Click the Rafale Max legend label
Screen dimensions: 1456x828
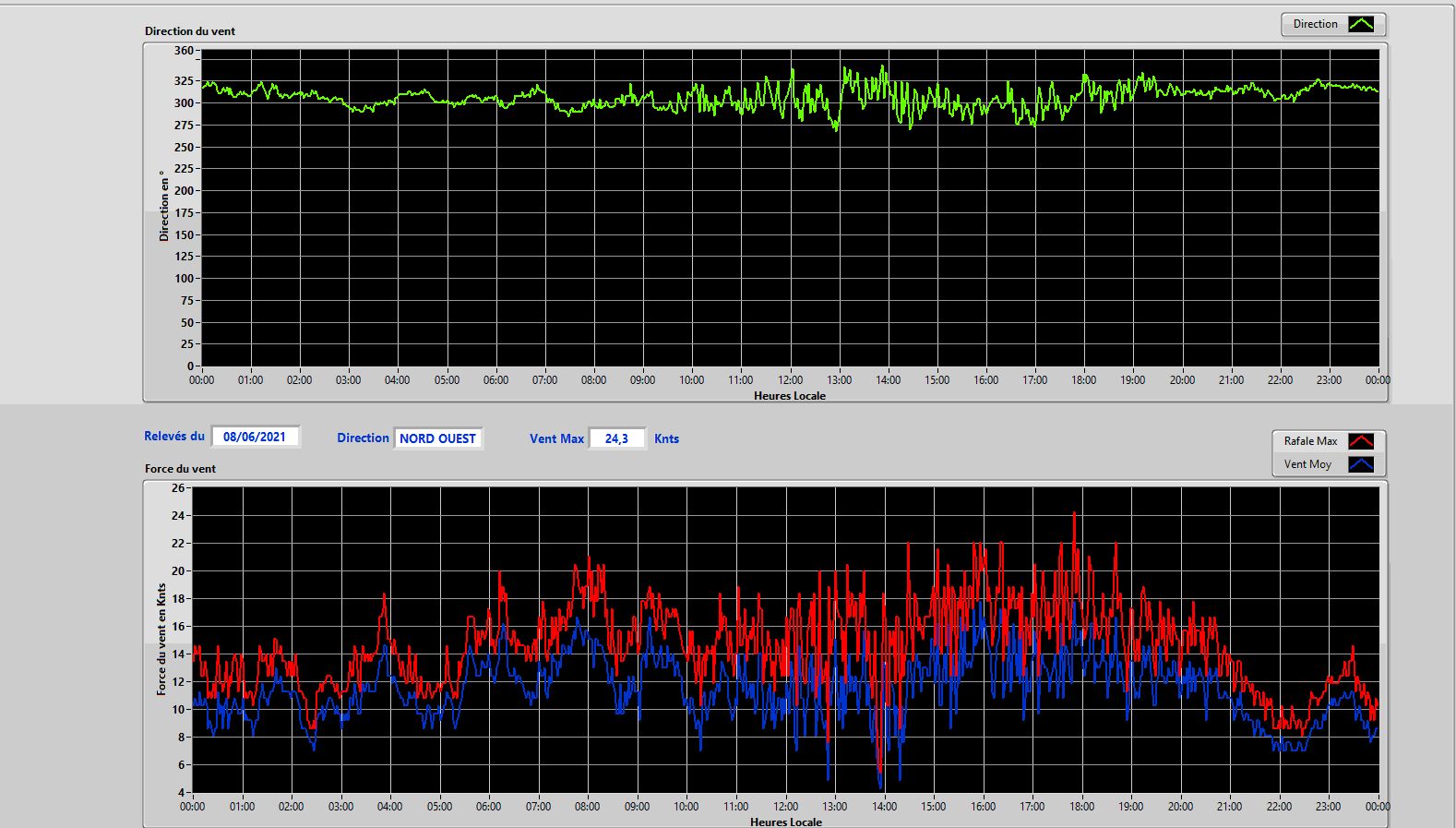tap(1310, 441)
